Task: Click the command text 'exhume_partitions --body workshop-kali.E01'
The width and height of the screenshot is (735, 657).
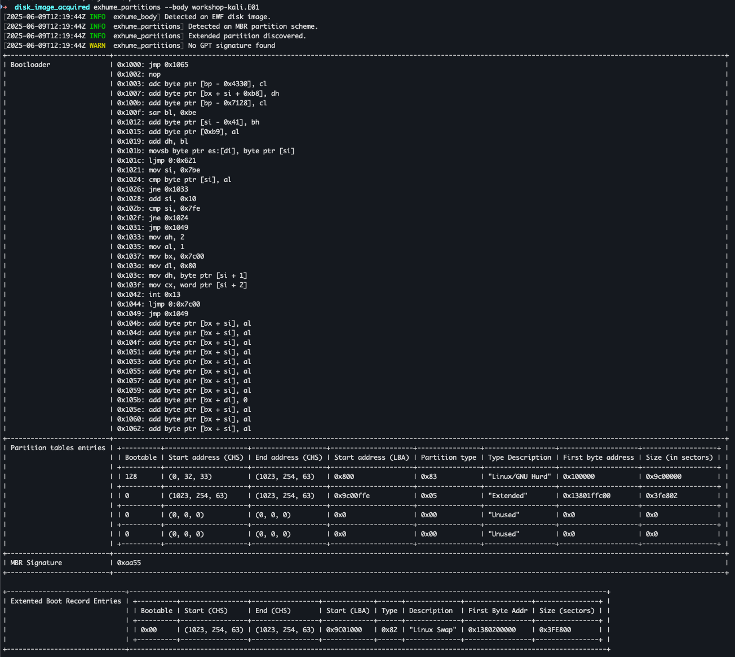Action: (x=176, y=7)
